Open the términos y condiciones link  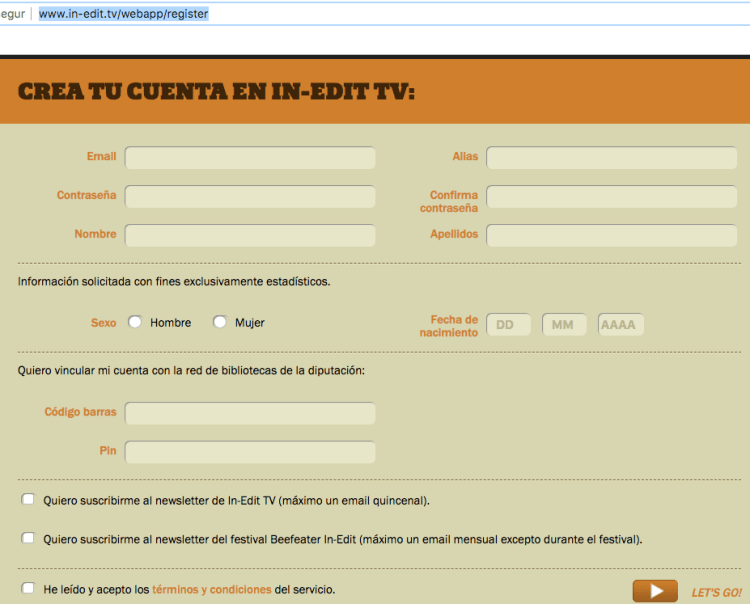click(x=211, y=589)
